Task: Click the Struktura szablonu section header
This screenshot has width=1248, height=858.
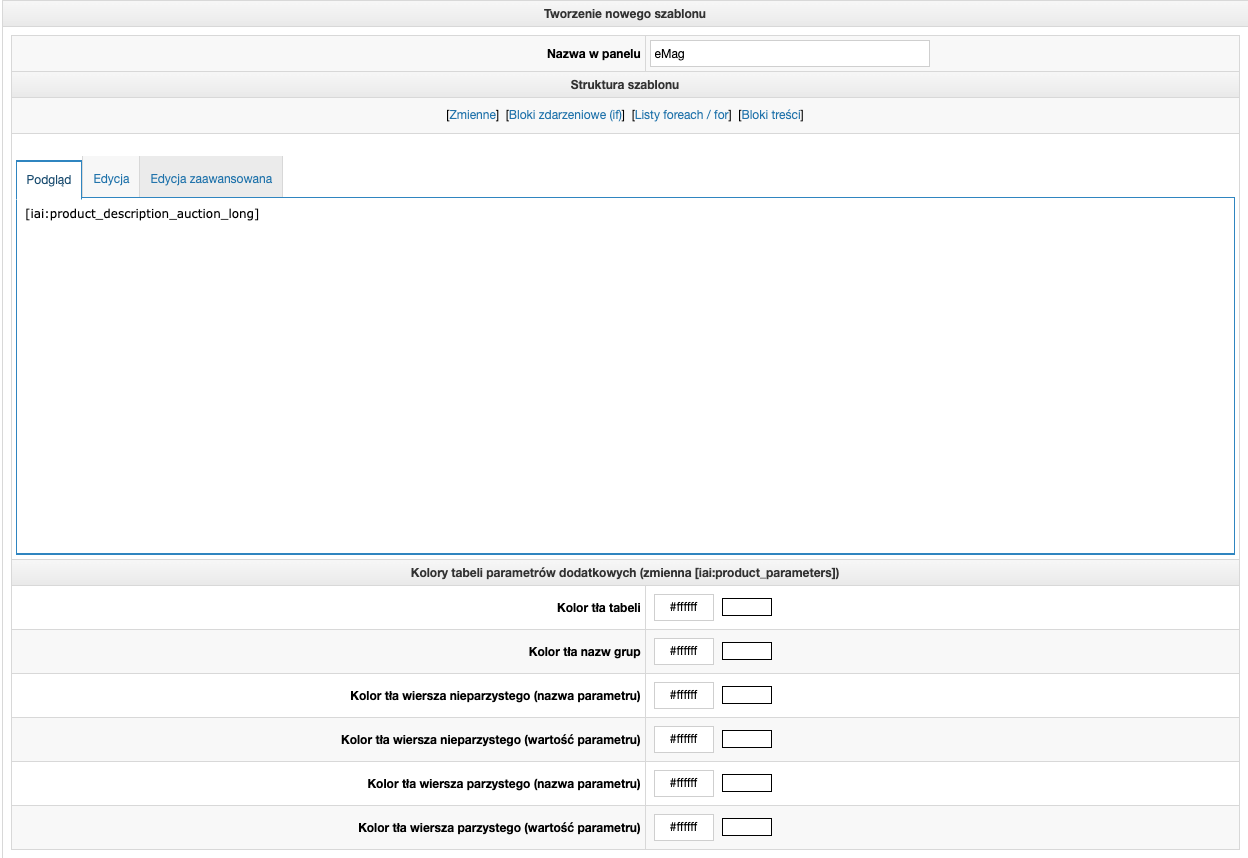Action: 625,85
